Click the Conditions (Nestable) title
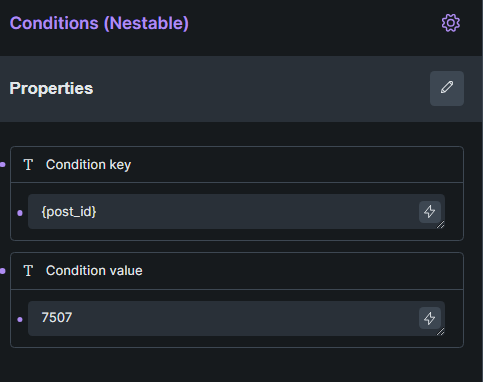The height and width of the screenshot is (382, 483). pos(99,23)
